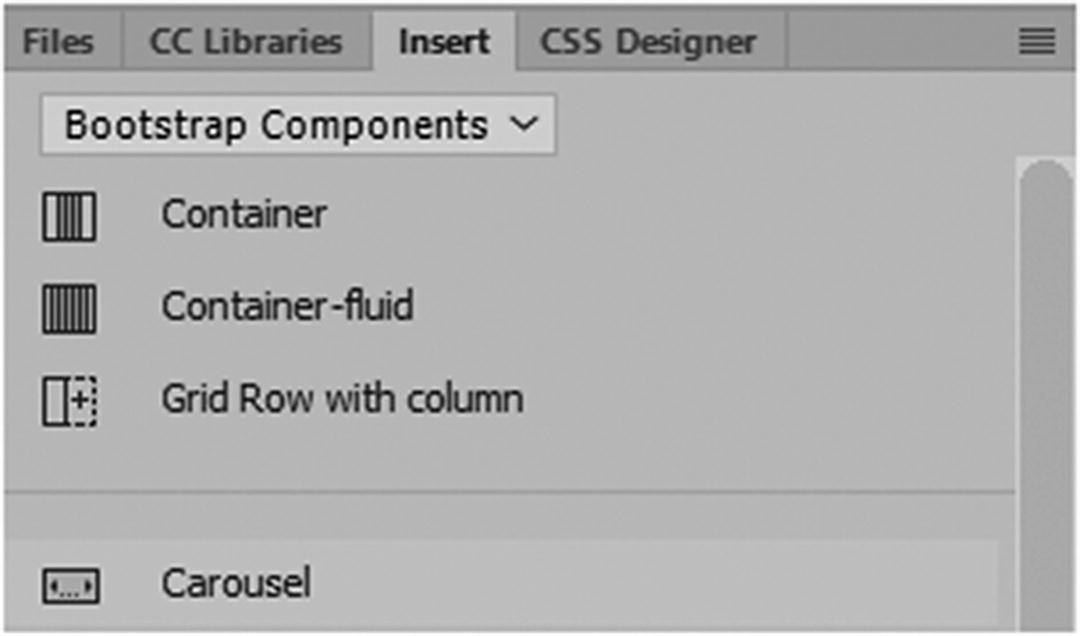Insert the Carousel component by its label
Screen dimensions: 1080x636
236,584
